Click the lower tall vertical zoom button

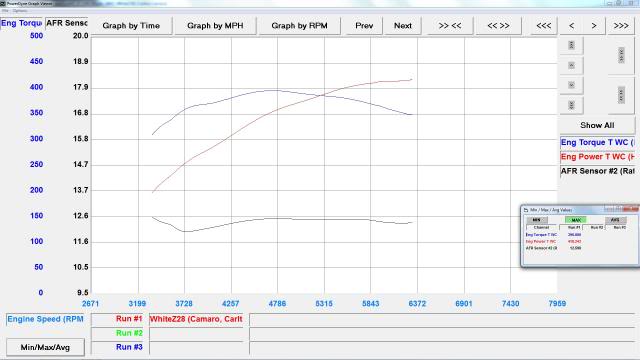[x=621, y=95]
